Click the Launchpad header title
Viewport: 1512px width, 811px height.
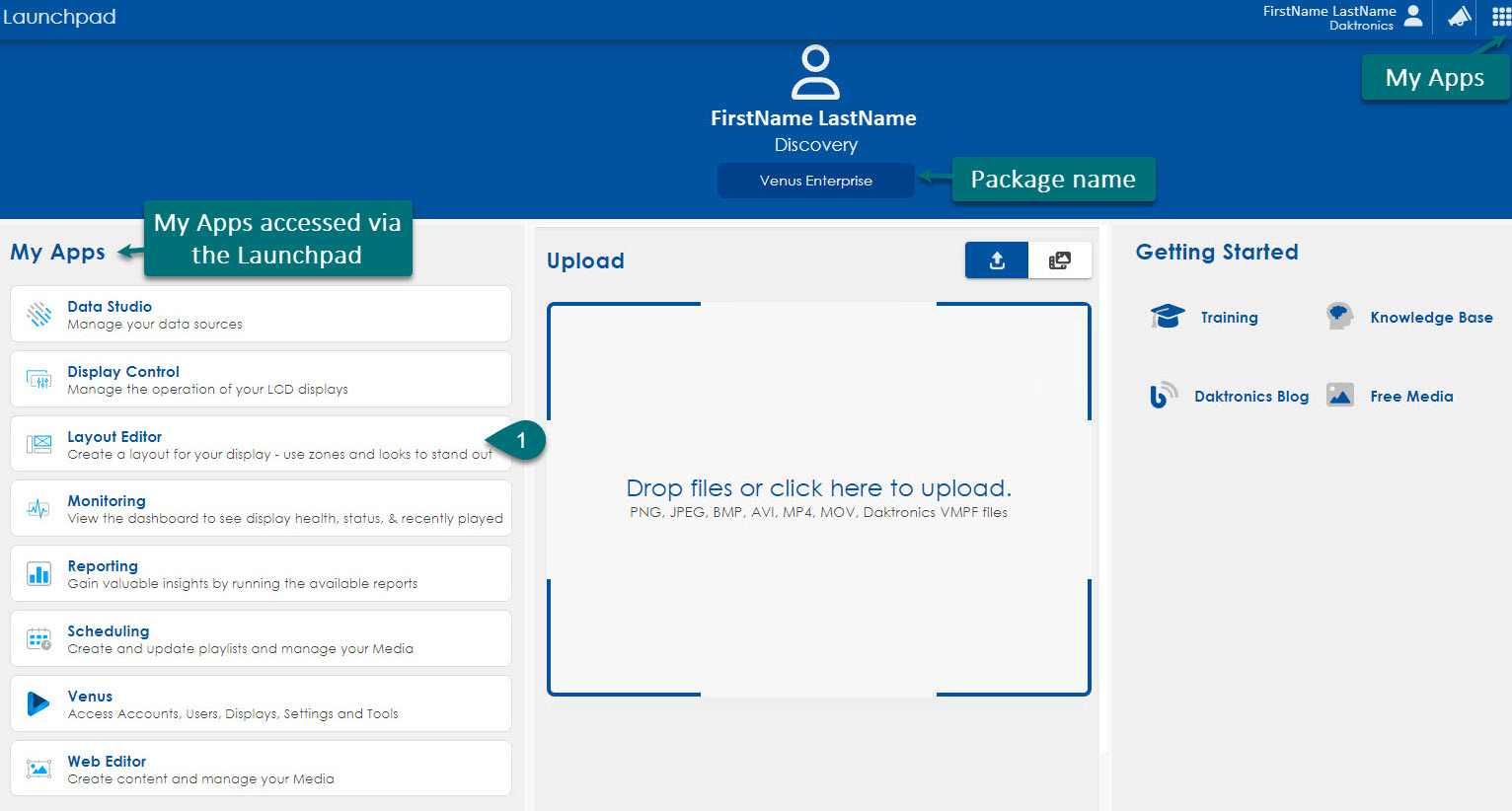point(59,17)
